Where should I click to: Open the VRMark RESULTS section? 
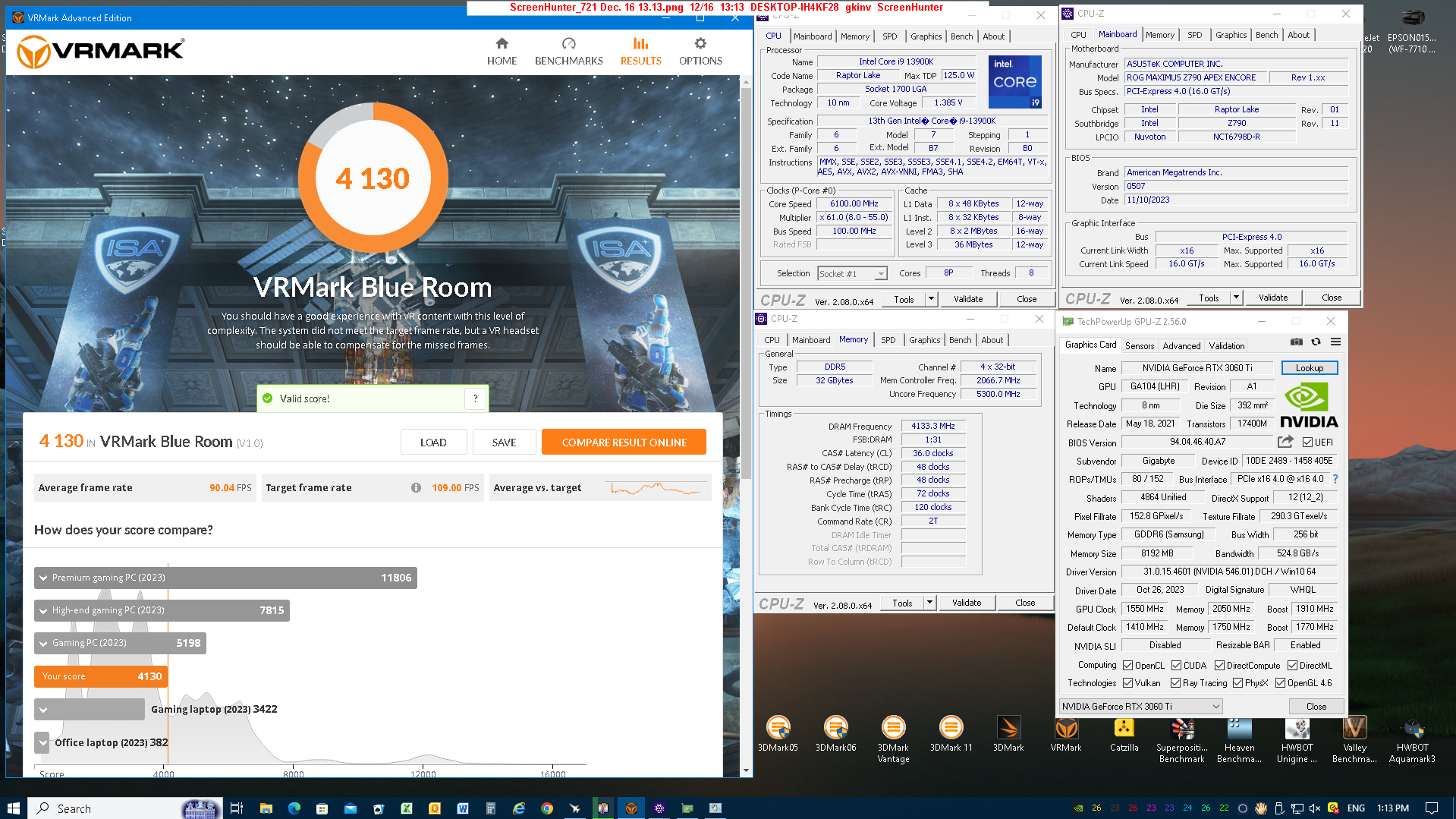point(640,52)
